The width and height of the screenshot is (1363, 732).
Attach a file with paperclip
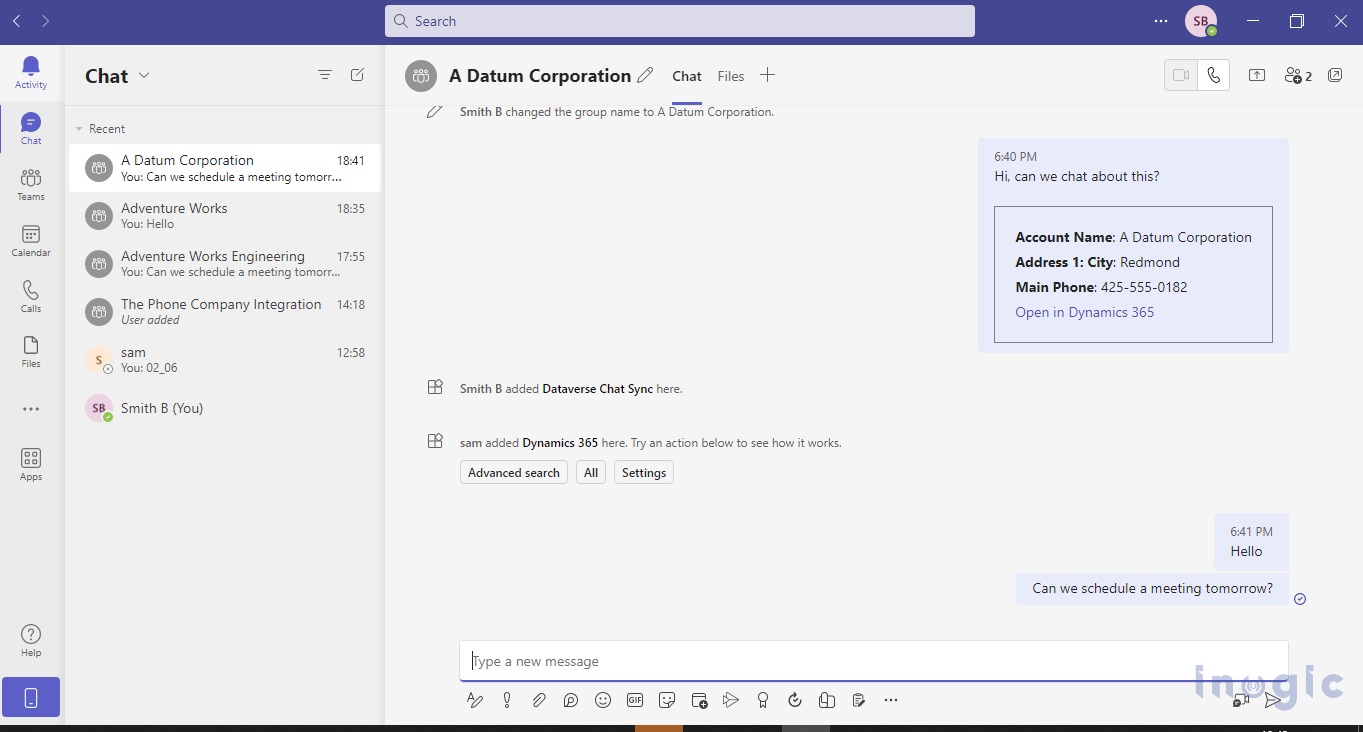point(539,700)
